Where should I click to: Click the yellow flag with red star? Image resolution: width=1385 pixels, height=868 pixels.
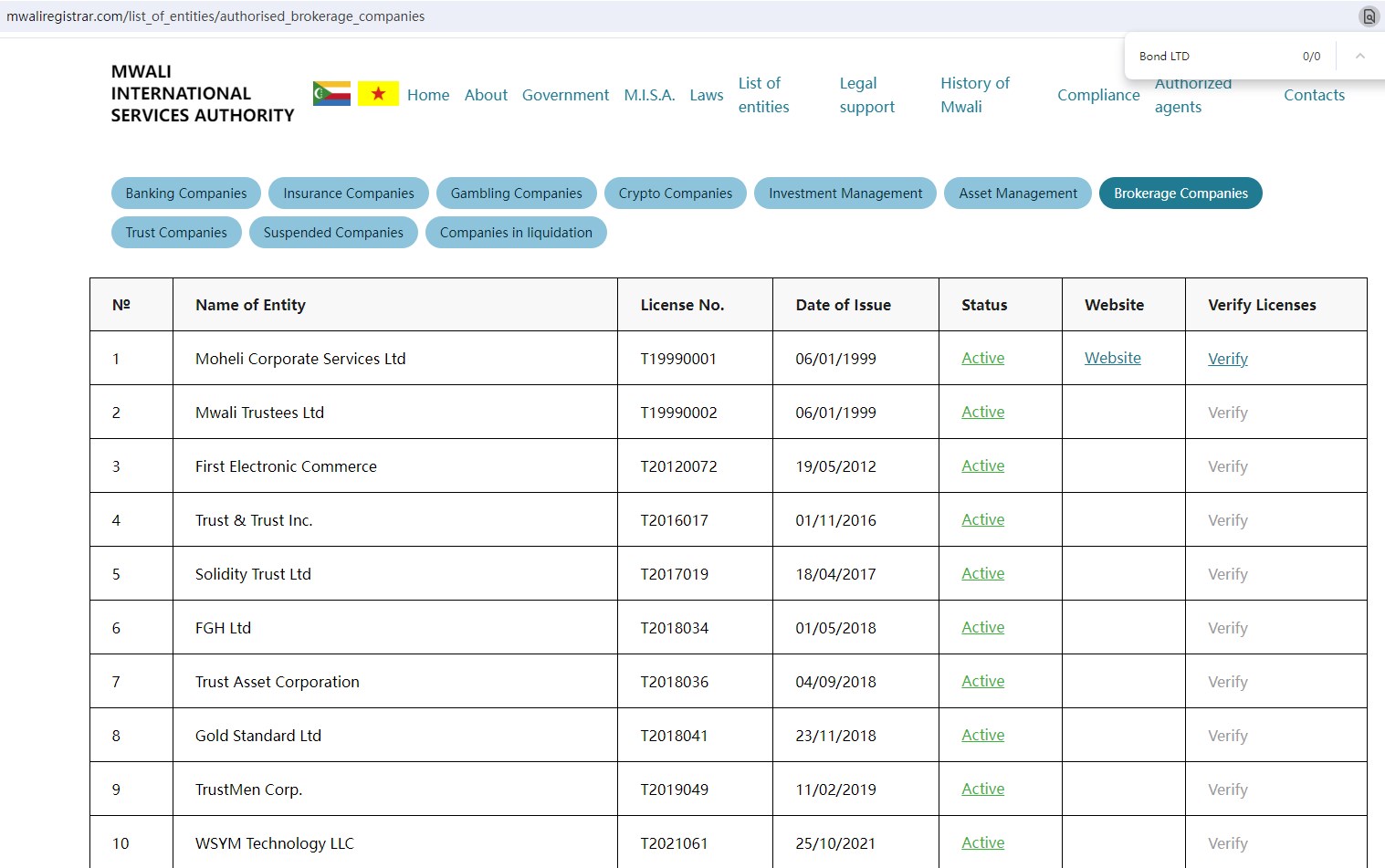(x=378, y=94)
